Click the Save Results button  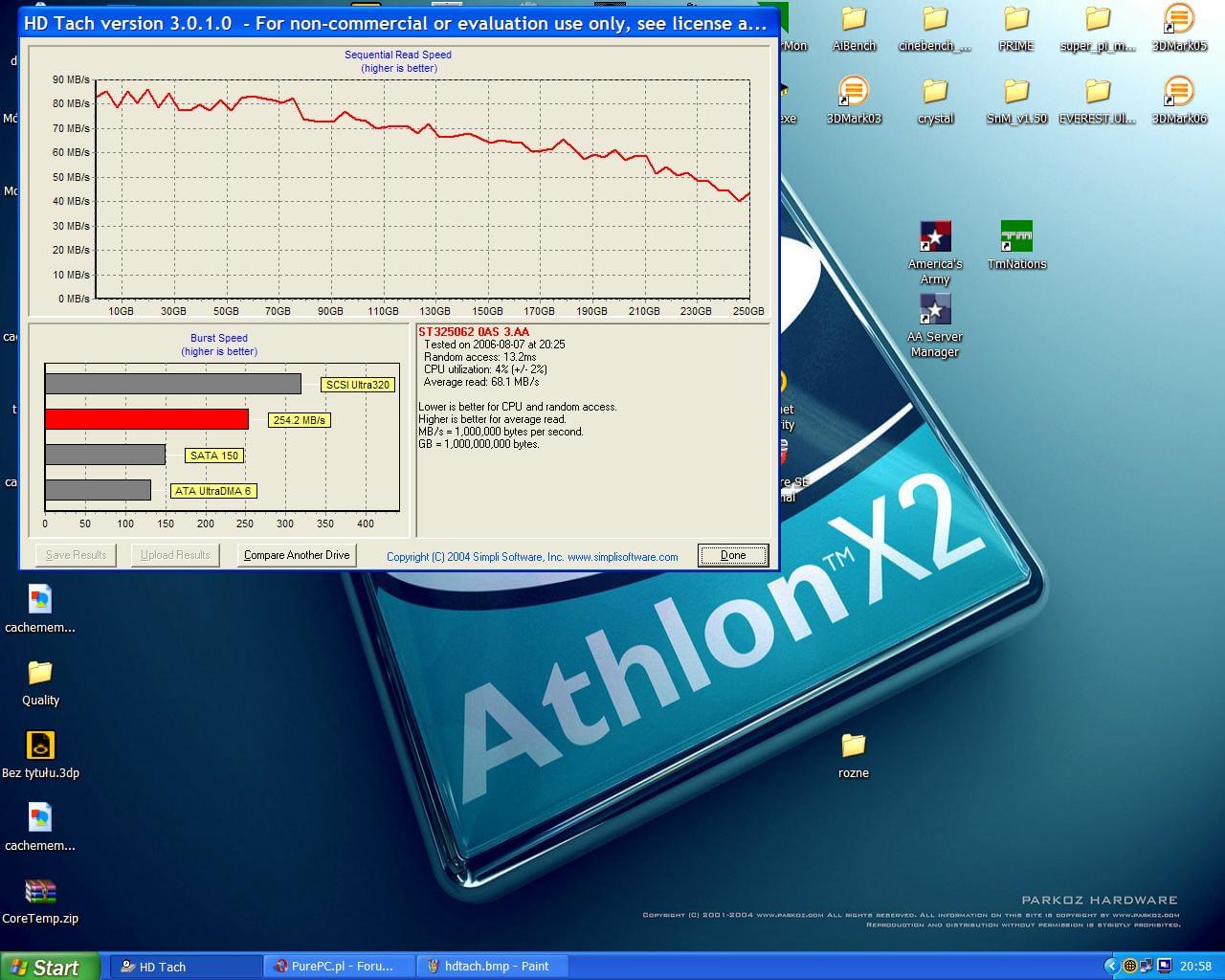click(x=77, y=555)
